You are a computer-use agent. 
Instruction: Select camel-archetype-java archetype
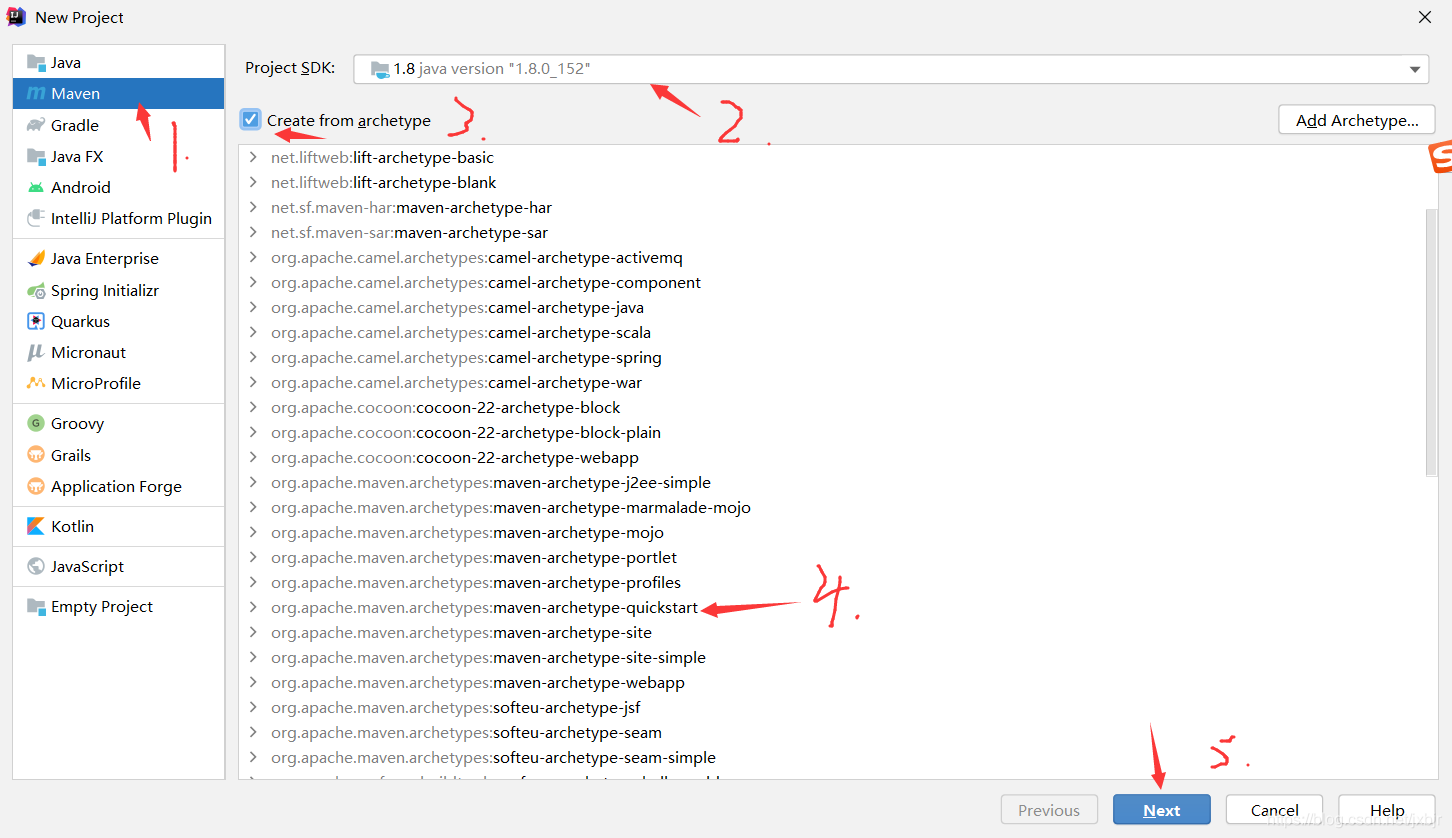click(457, 307)
